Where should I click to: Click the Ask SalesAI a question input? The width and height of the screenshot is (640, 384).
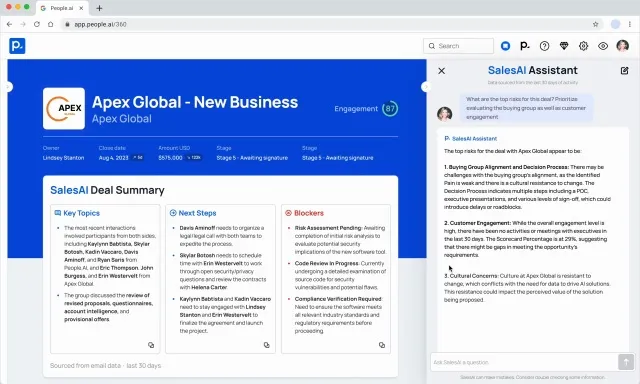pyautogui.click(x=524, y=362)
